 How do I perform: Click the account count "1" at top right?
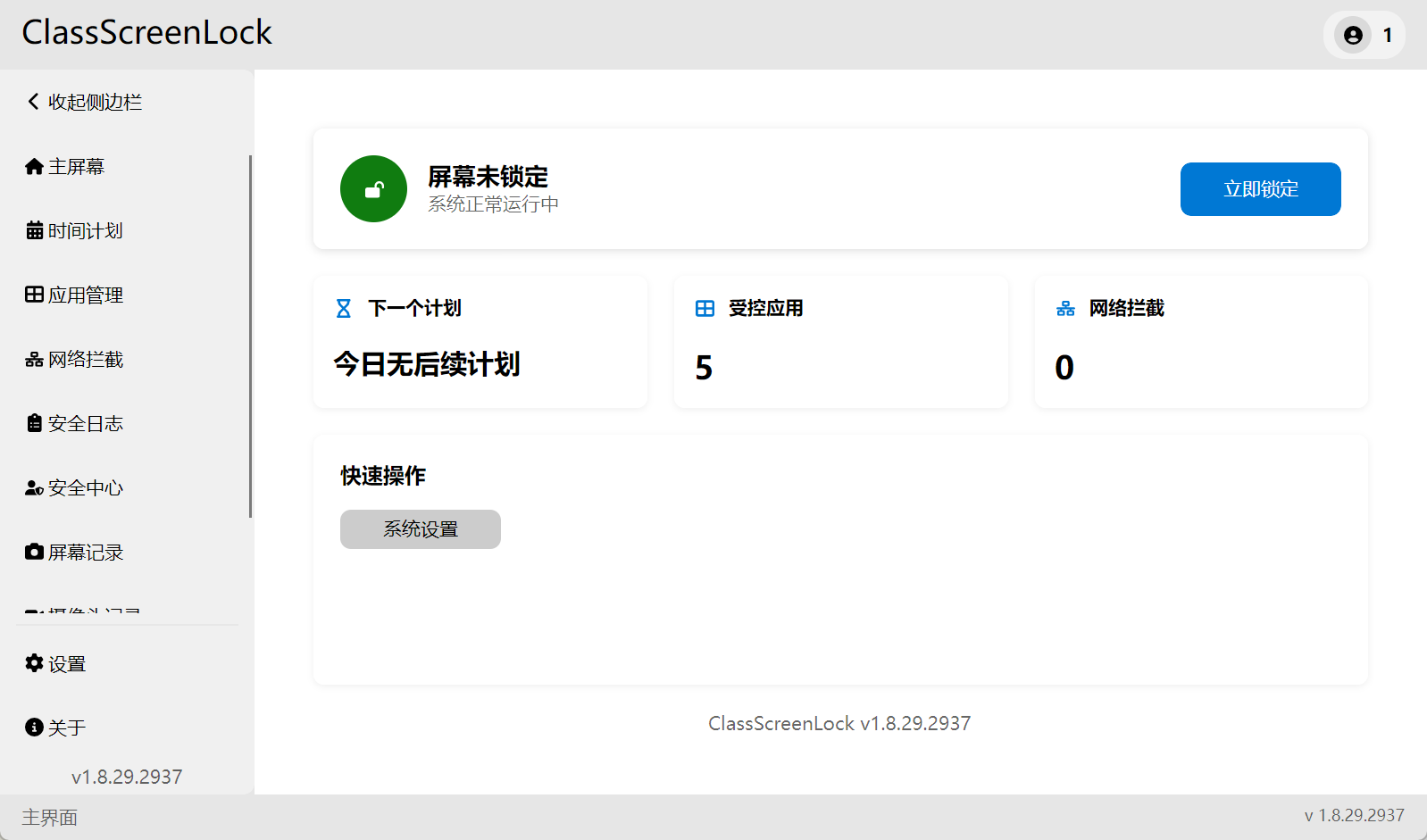click(1388, 35)
